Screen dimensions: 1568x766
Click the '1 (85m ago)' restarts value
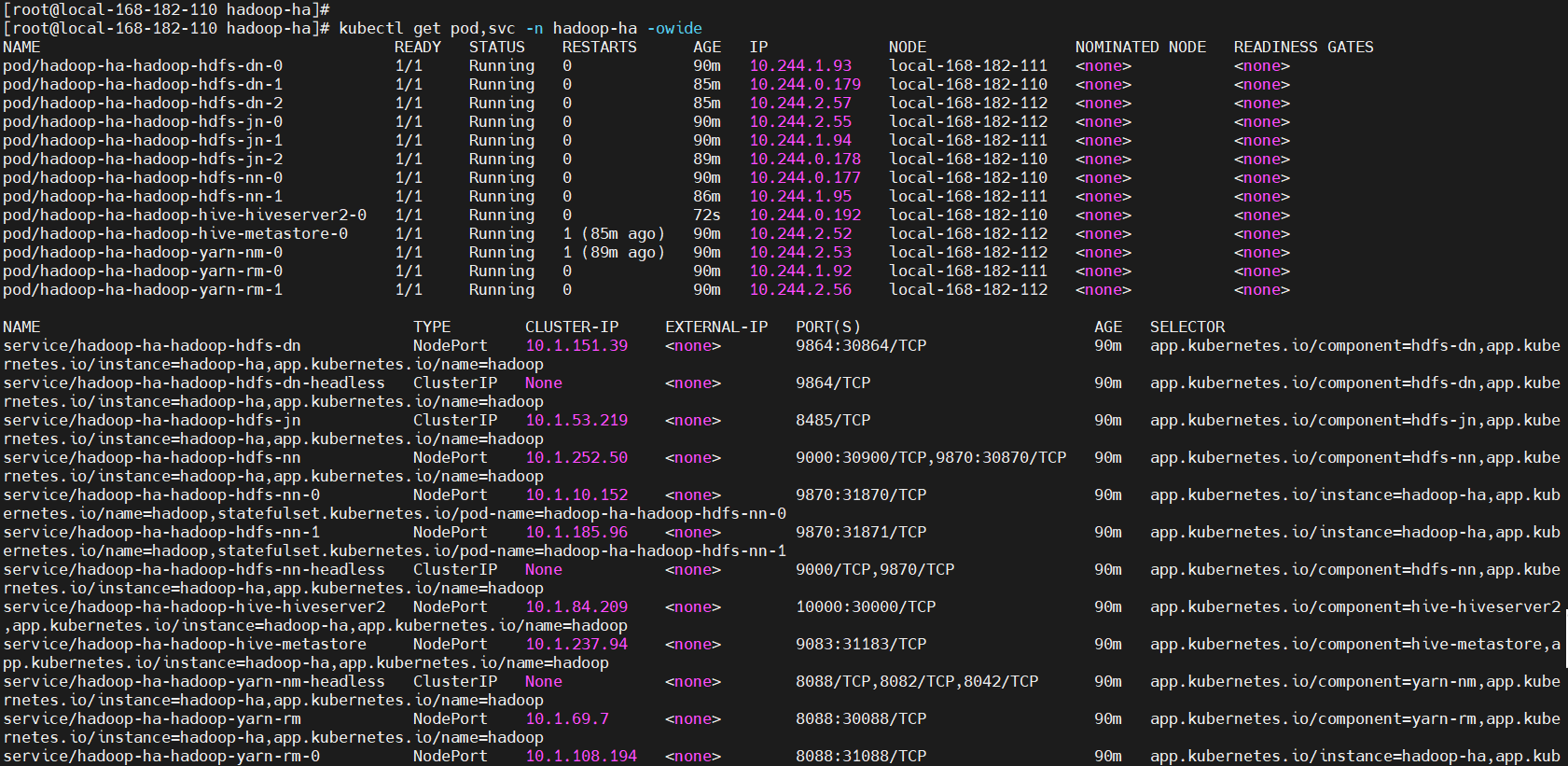click(x=614, y=234)
